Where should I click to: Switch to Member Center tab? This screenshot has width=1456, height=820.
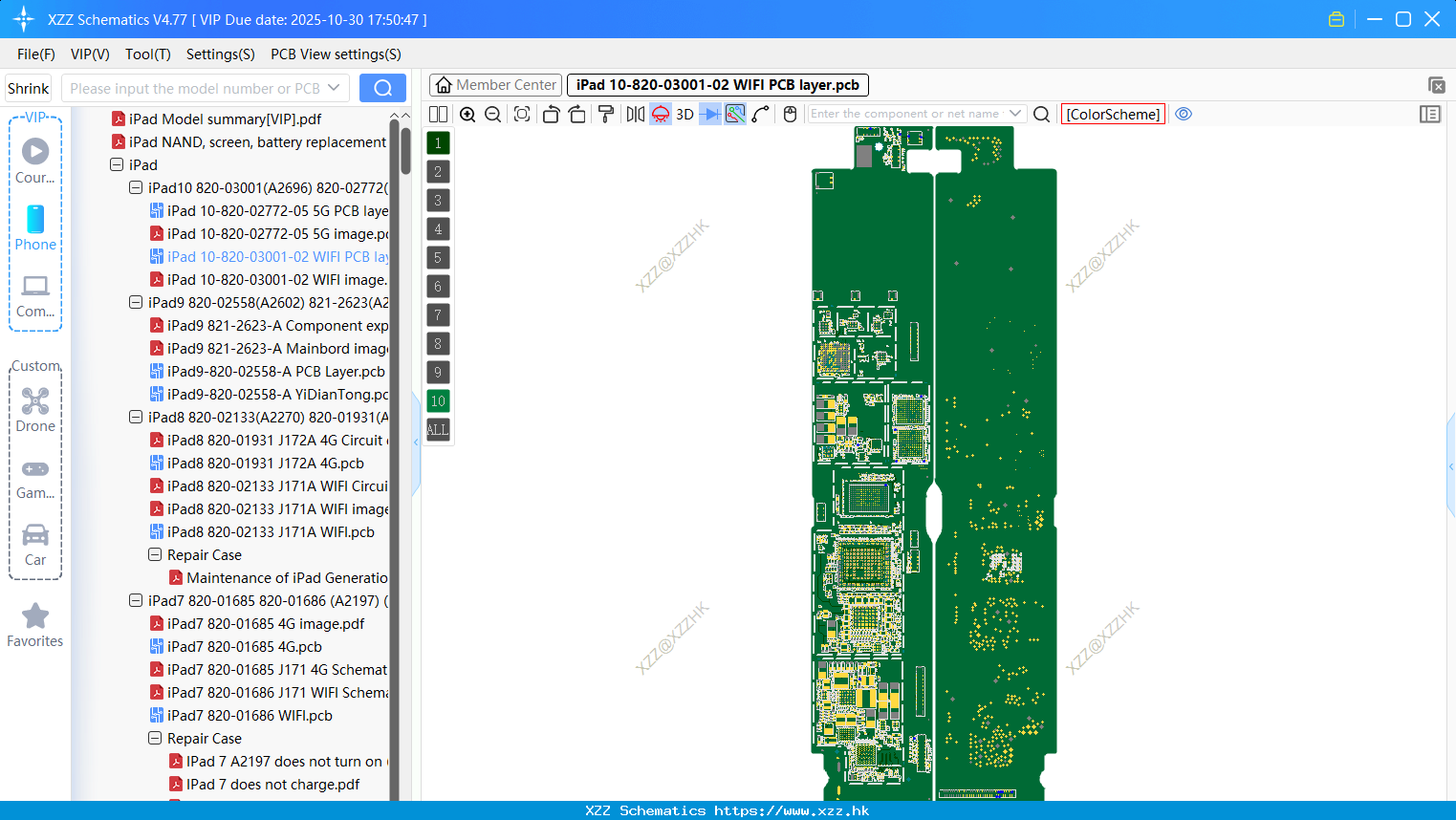click(x=495, y=85)
